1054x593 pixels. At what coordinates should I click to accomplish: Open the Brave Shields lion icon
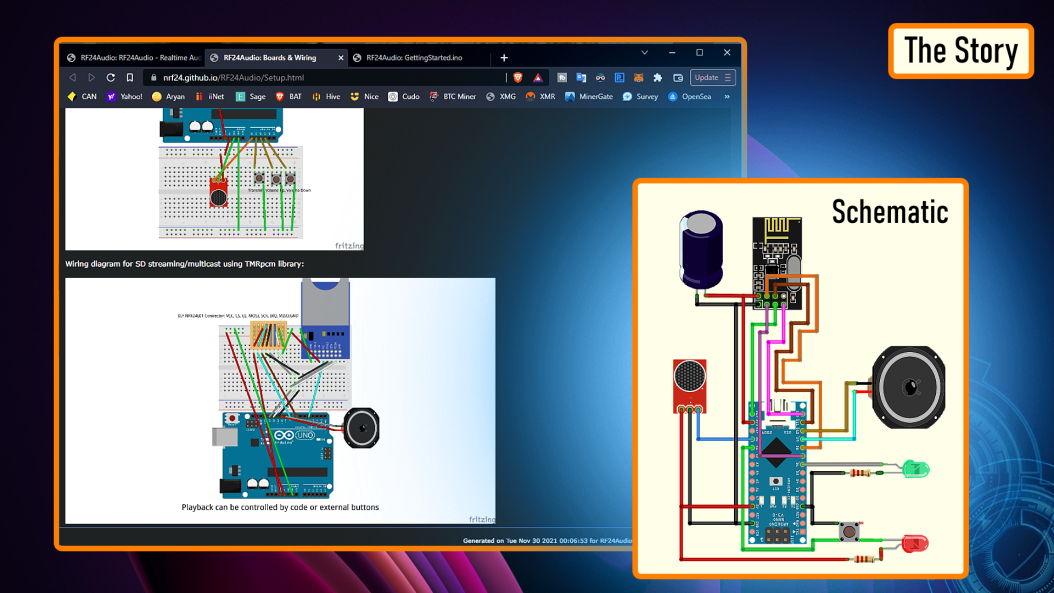pyautogui.click(x=518, y=77)
